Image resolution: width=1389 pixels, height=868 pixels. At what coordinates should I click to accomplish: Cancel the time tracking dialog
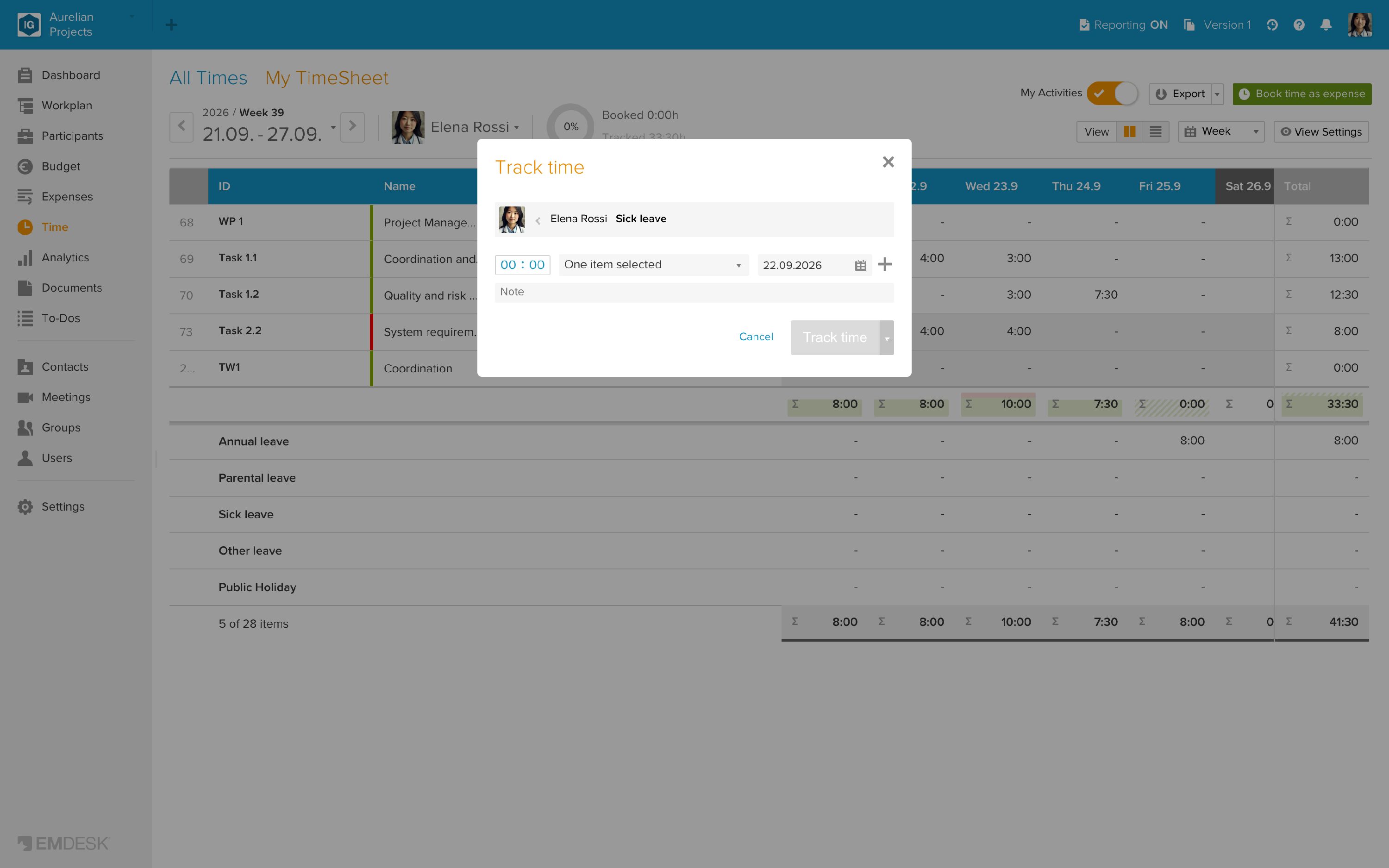[756, 337]
